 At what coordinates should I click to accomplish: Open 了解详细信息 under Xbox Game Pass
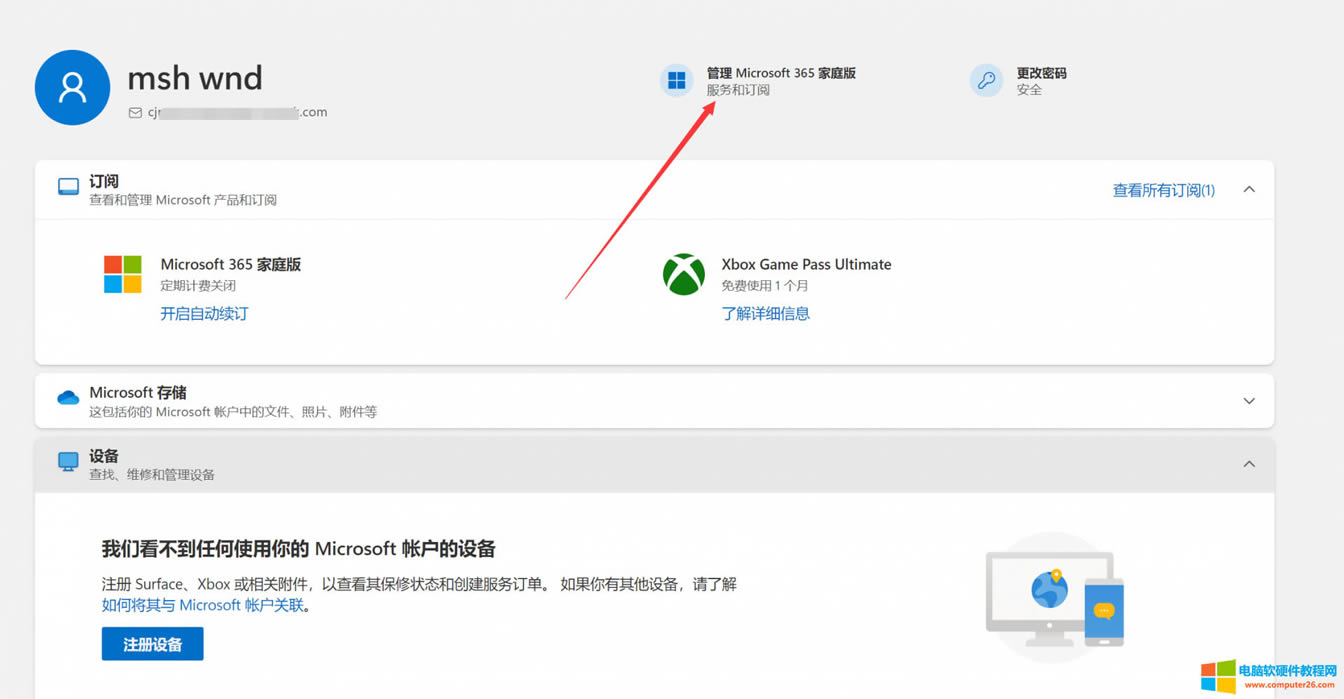766,313
